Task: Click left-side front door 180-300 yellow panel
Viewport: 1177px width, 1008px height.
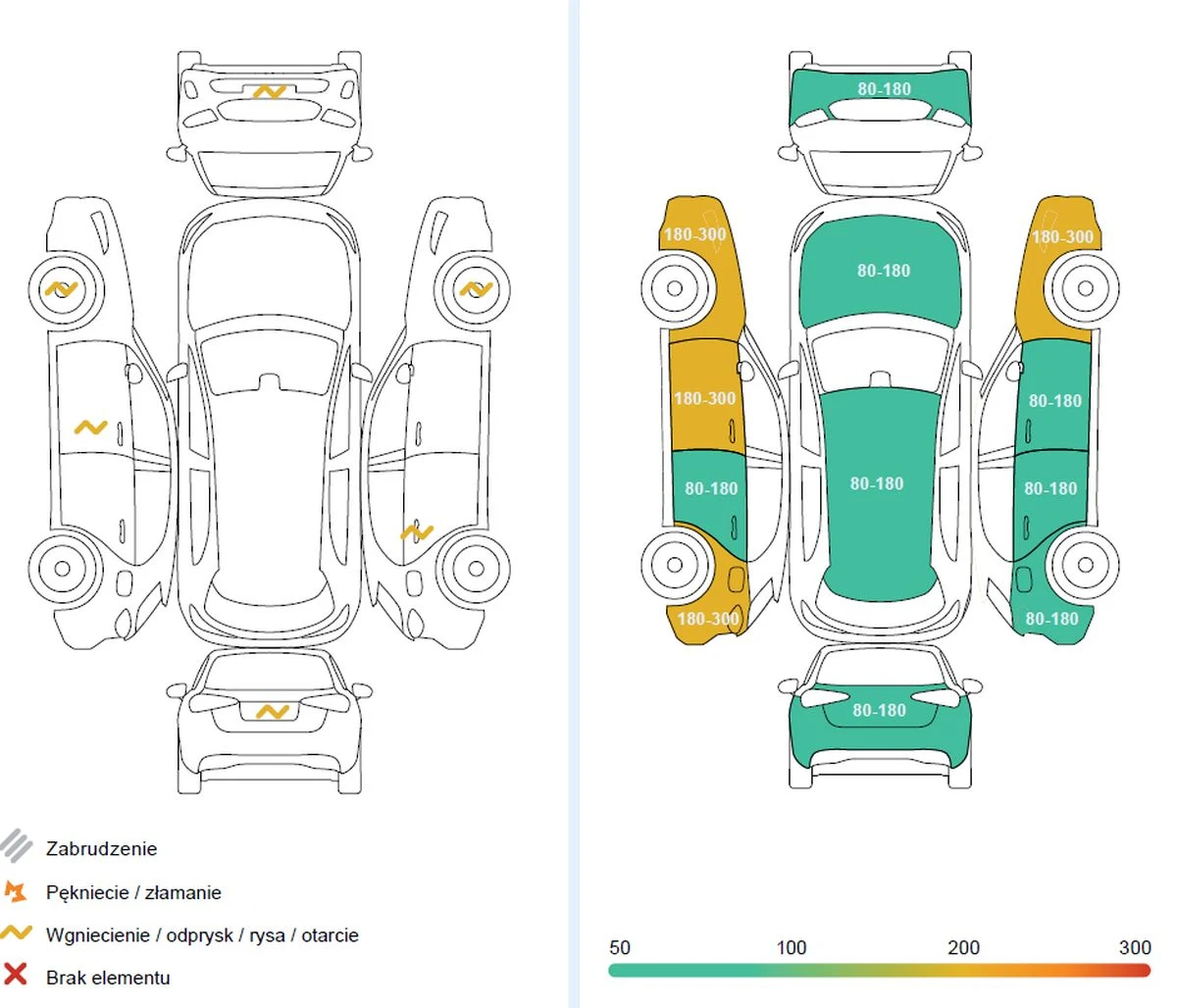Action: pyautogui.click(x=703, y=399)
